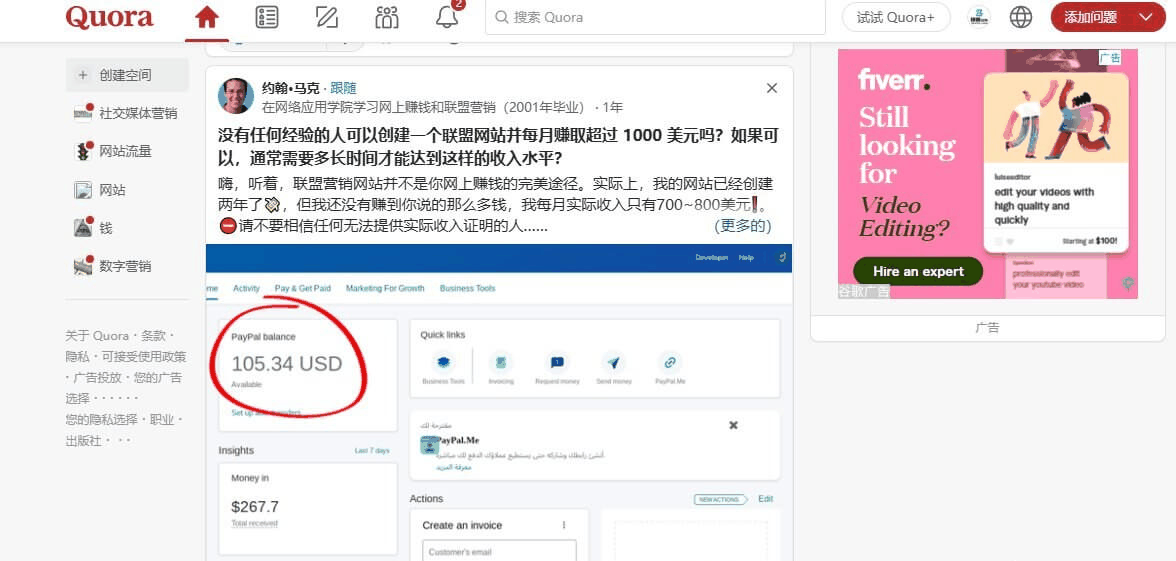Open author name 约翰•马克
Image resolution: width=1176 pixels, height=561 pixels.
point(290,88)
